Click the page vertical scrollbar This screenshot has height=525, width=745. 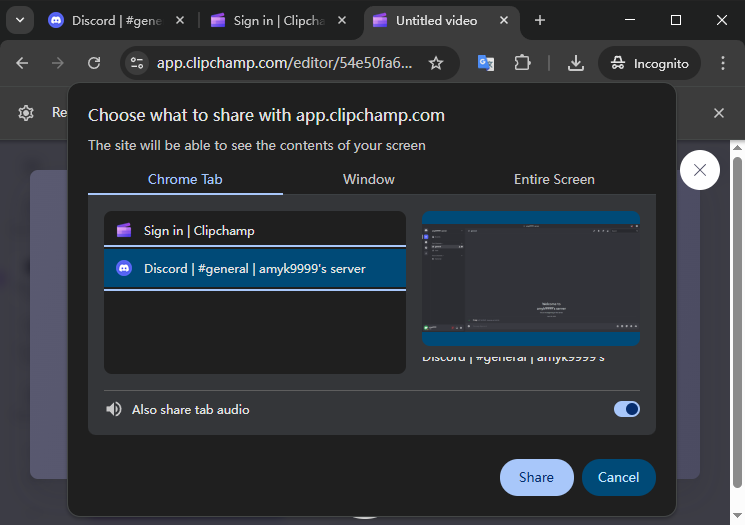point(737,322)
